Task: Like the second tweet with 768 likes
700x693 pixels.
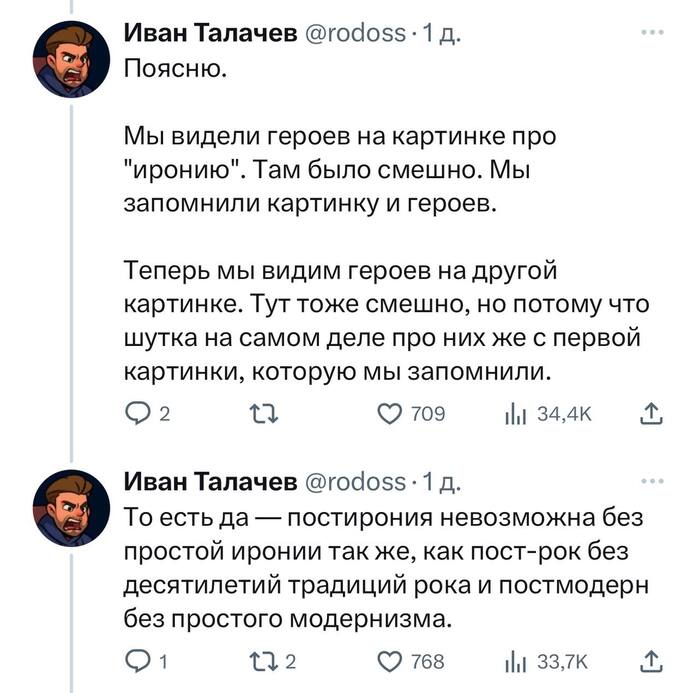Action: [x=386, y=660]
